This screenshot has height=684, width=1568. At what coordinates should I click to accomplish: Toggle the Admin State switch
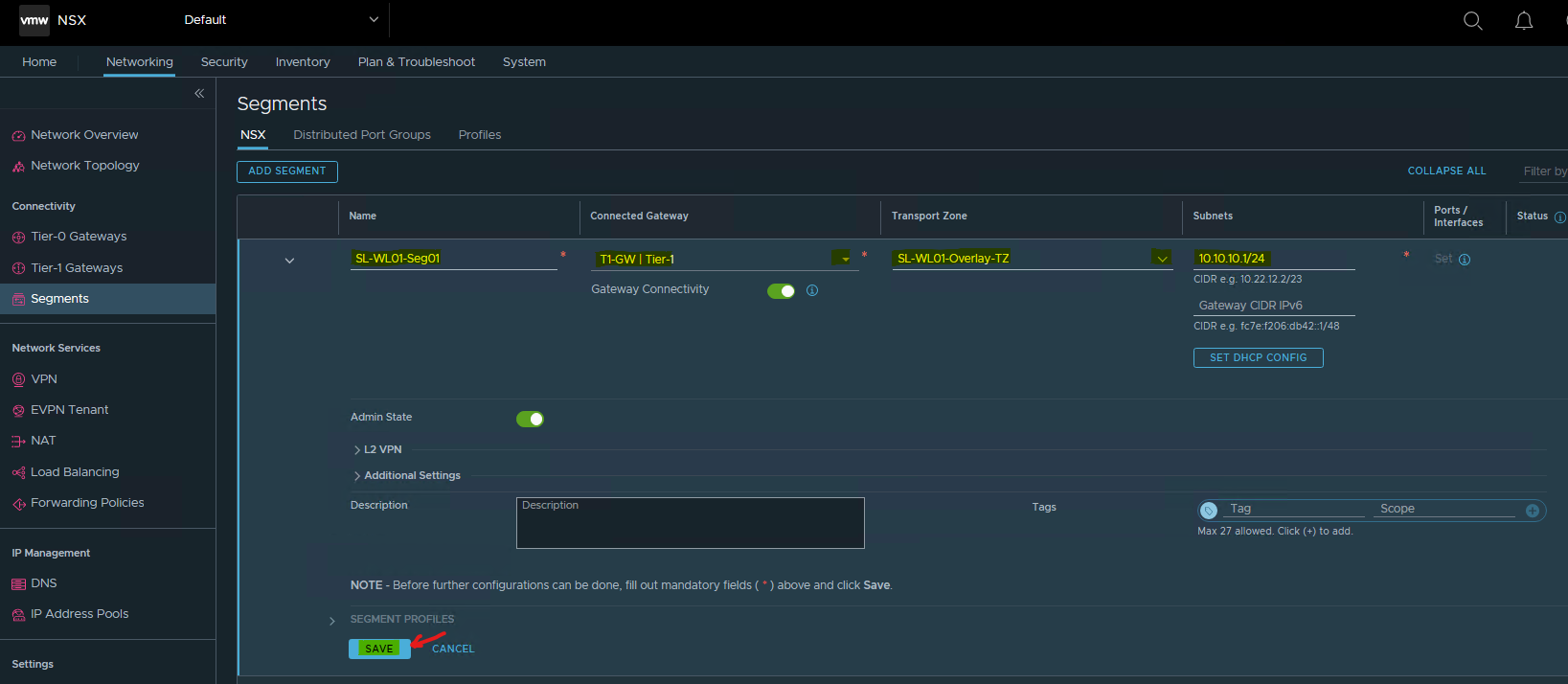530,419
